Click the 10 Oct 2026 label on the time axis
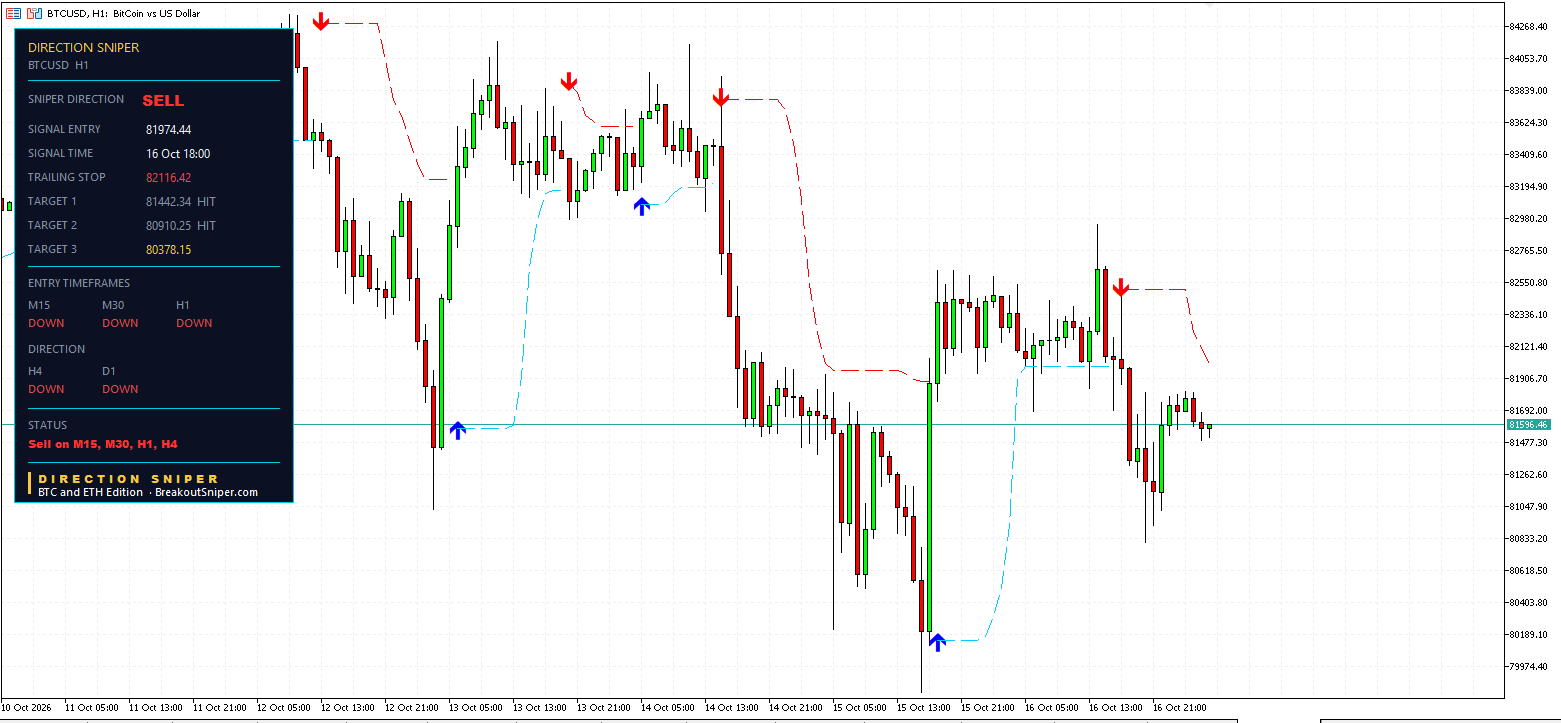Viewport: 1561px width, 723px height. 25,707
